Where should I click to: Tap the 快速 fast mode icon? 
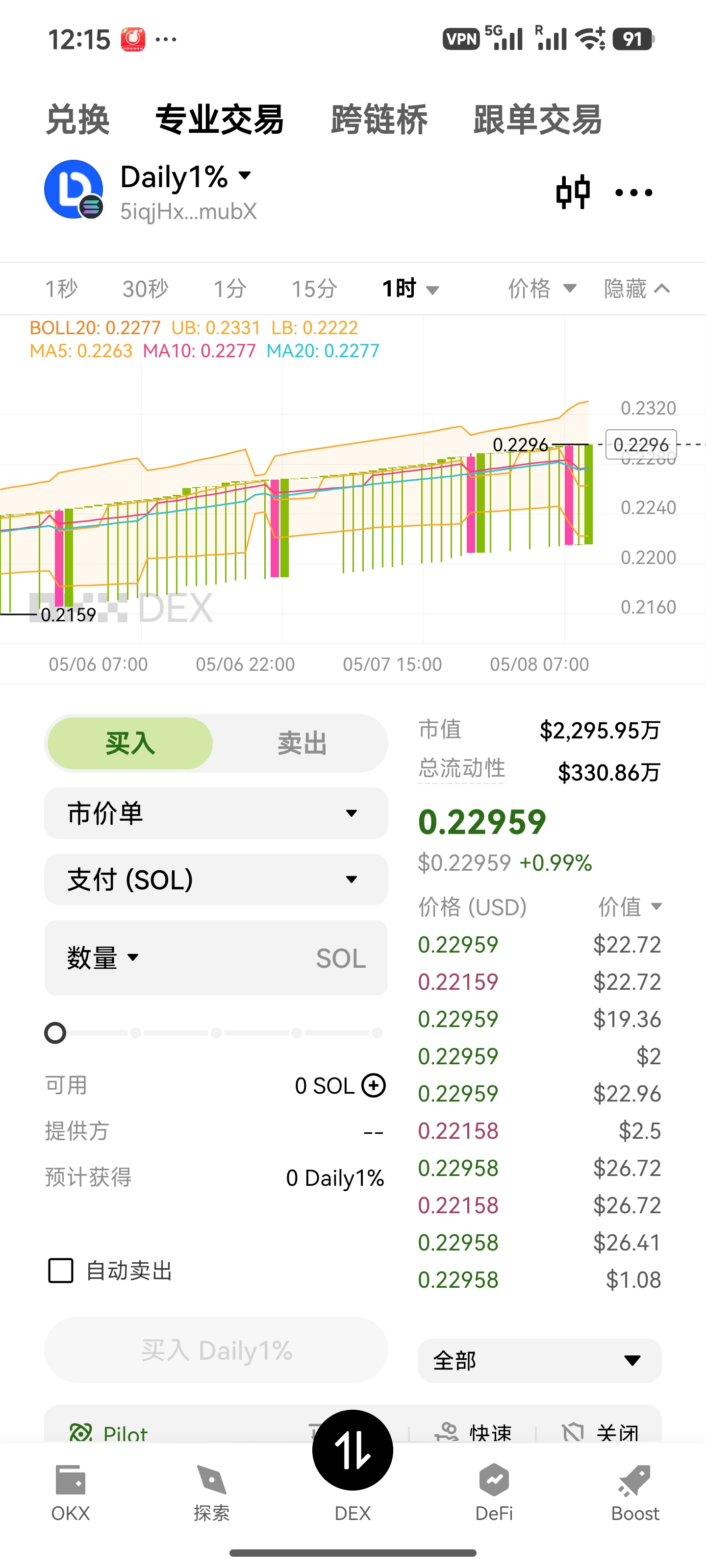[447, 1432]
